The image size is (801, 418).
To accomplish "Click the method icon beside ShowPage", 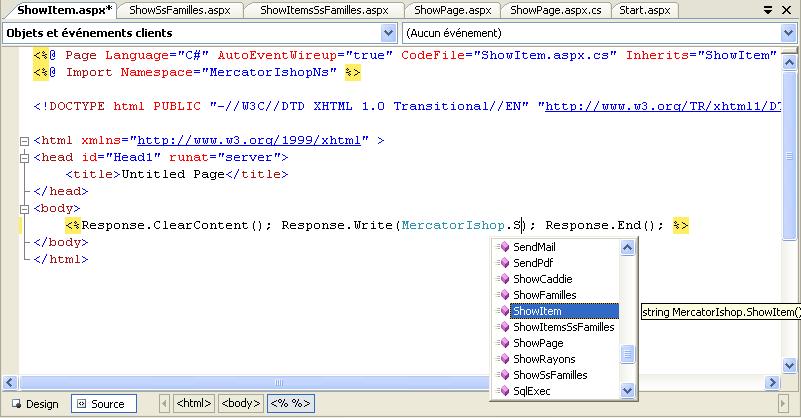I will point(503,343).
